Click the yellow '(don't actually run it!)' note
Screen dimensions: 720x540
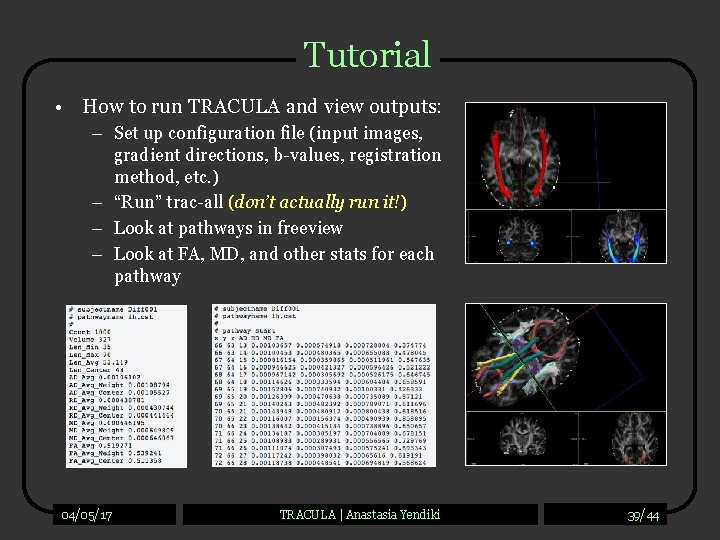coord(317,202)
